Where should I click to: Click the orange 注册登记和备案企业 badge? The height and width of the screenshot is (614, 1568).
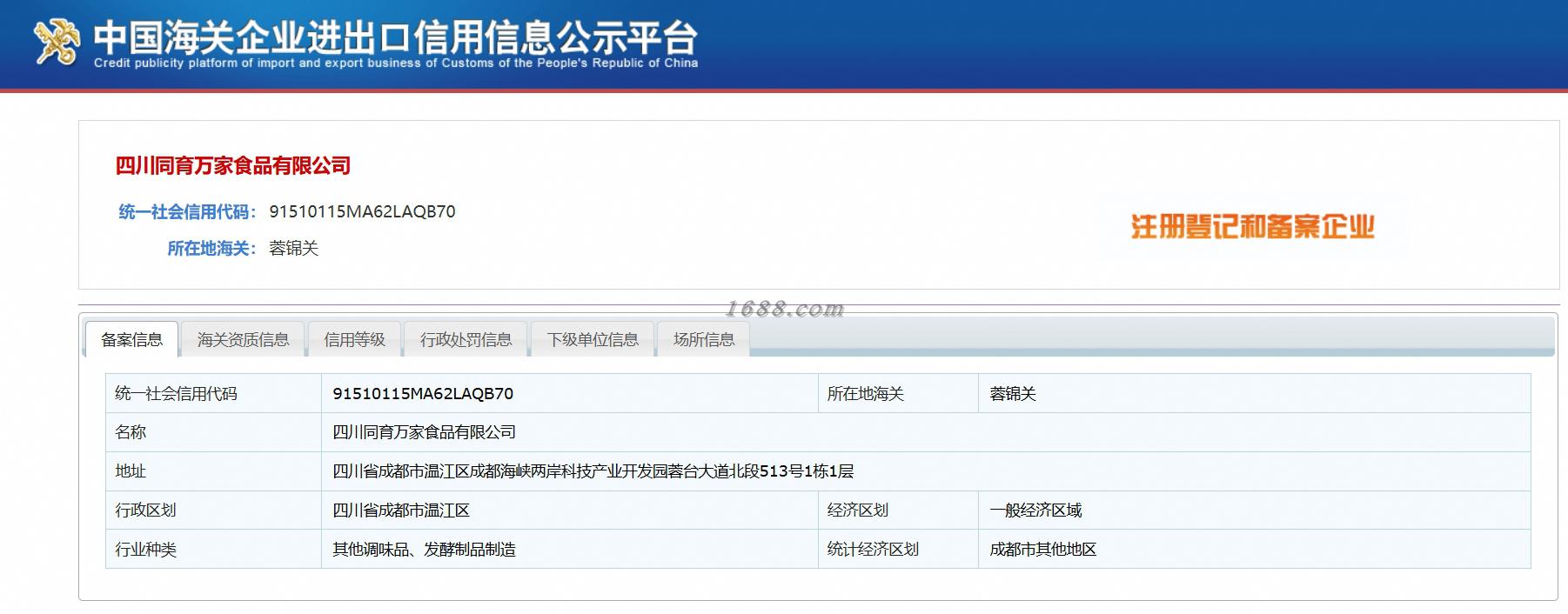tap(1252, 227)
